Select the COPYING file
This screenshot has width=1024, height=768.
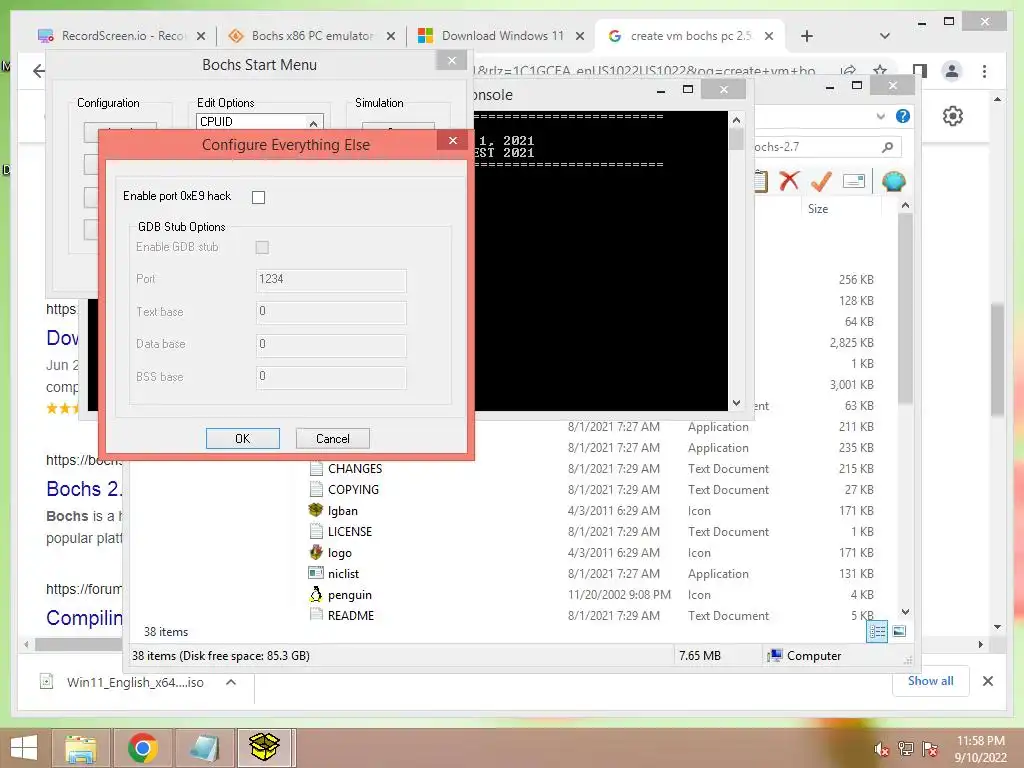click(x=353, y=490)
